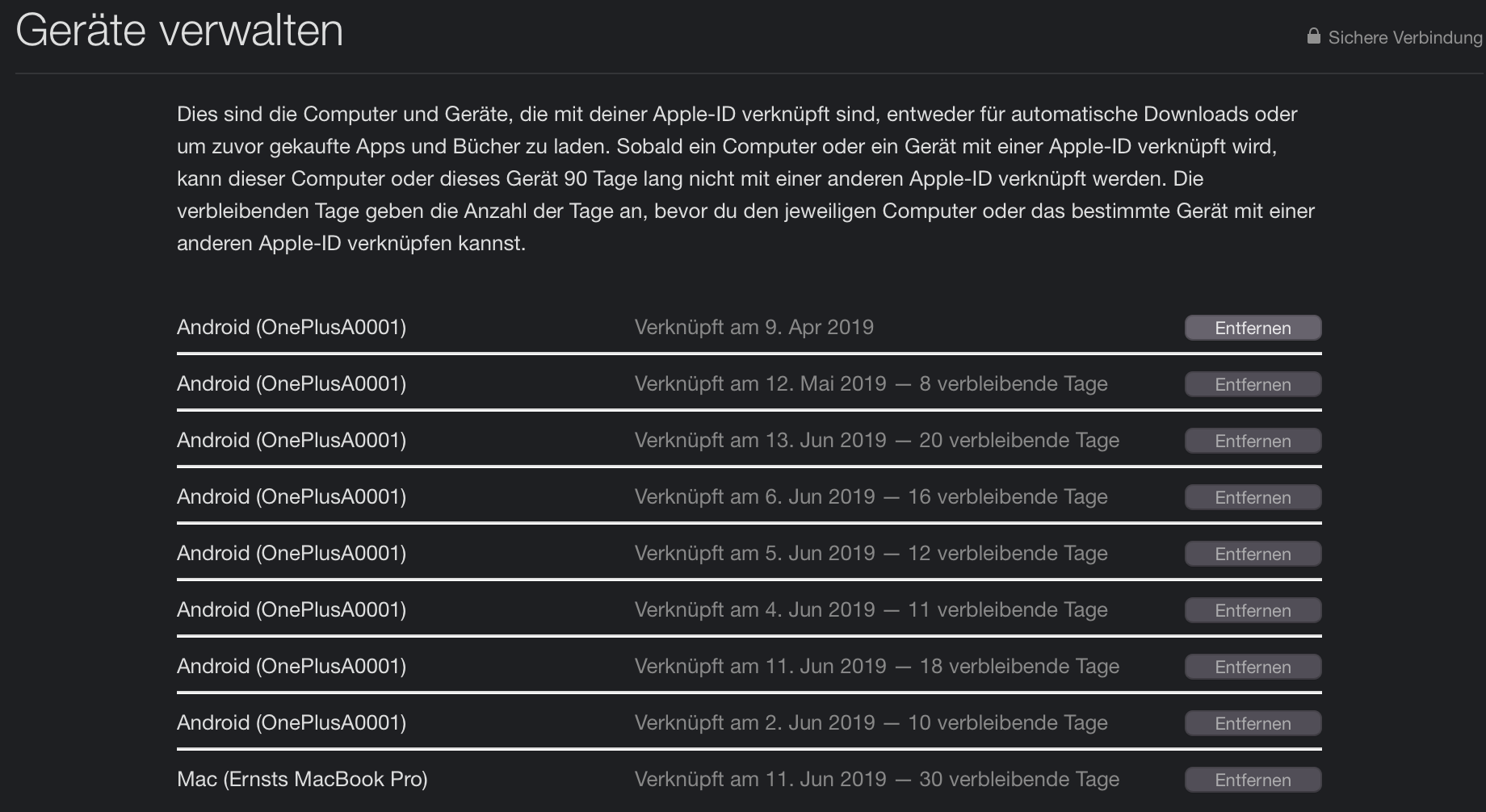
Task: Remove the device linked on 9. Apr 2019
Action: (1253, 328)
